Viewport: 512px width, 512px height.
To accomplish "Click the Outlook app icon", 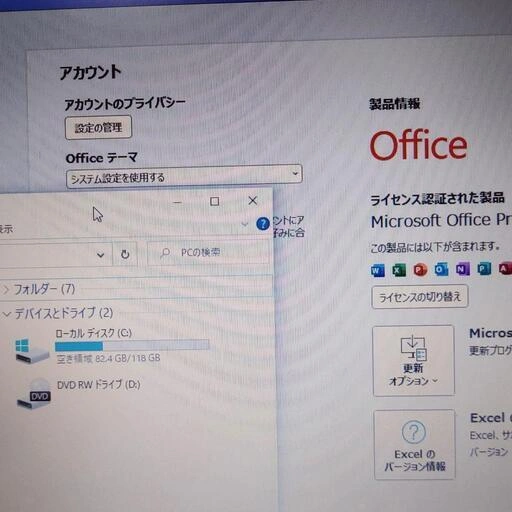I will pos(441,269).
